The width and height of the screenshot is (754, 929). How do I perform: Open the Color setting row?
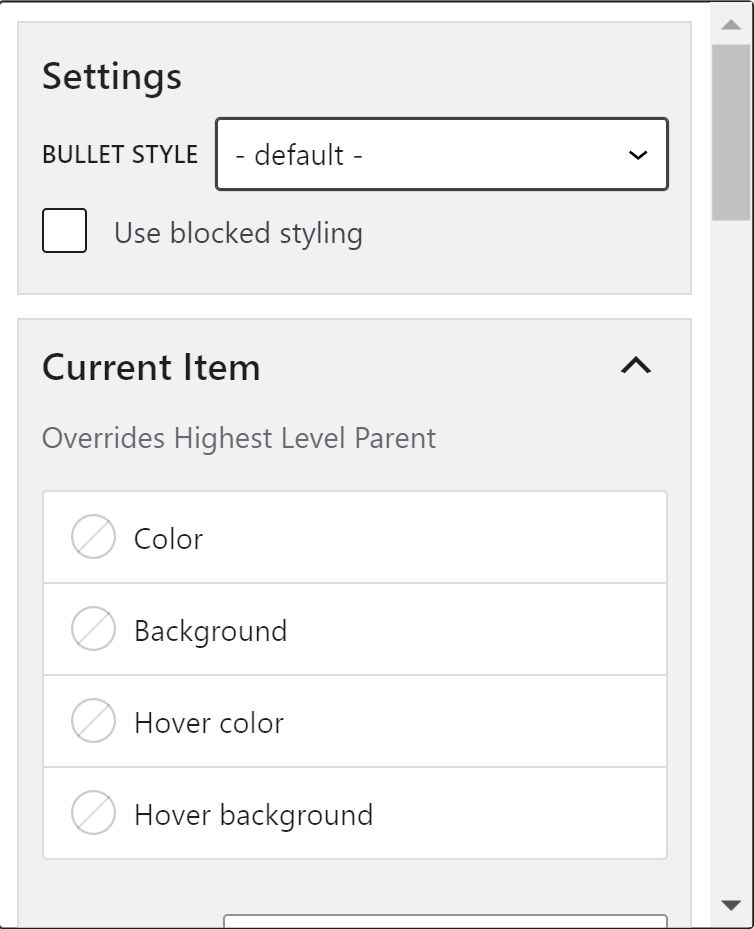355,538
